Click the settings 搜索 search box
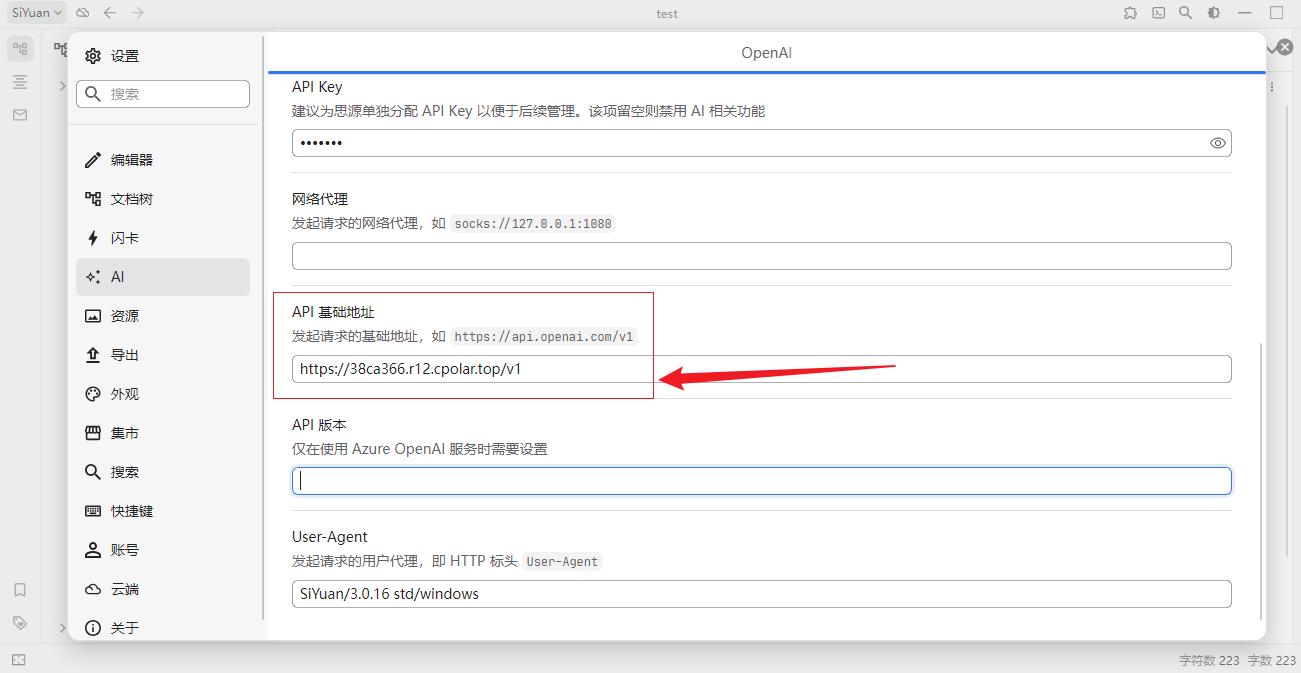 [x=163, y=94]
